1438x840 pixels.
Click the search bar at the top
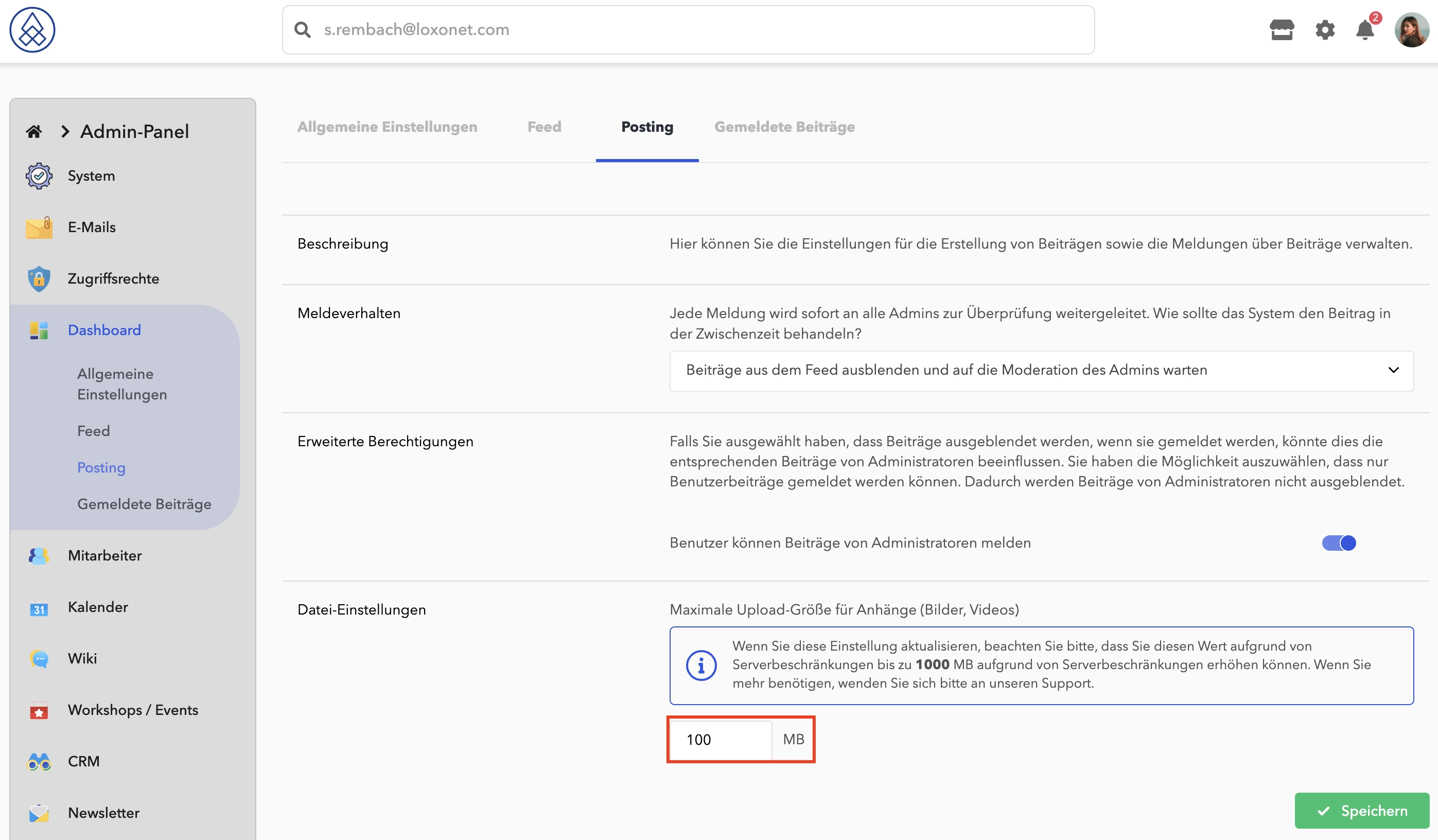[688, 30]
